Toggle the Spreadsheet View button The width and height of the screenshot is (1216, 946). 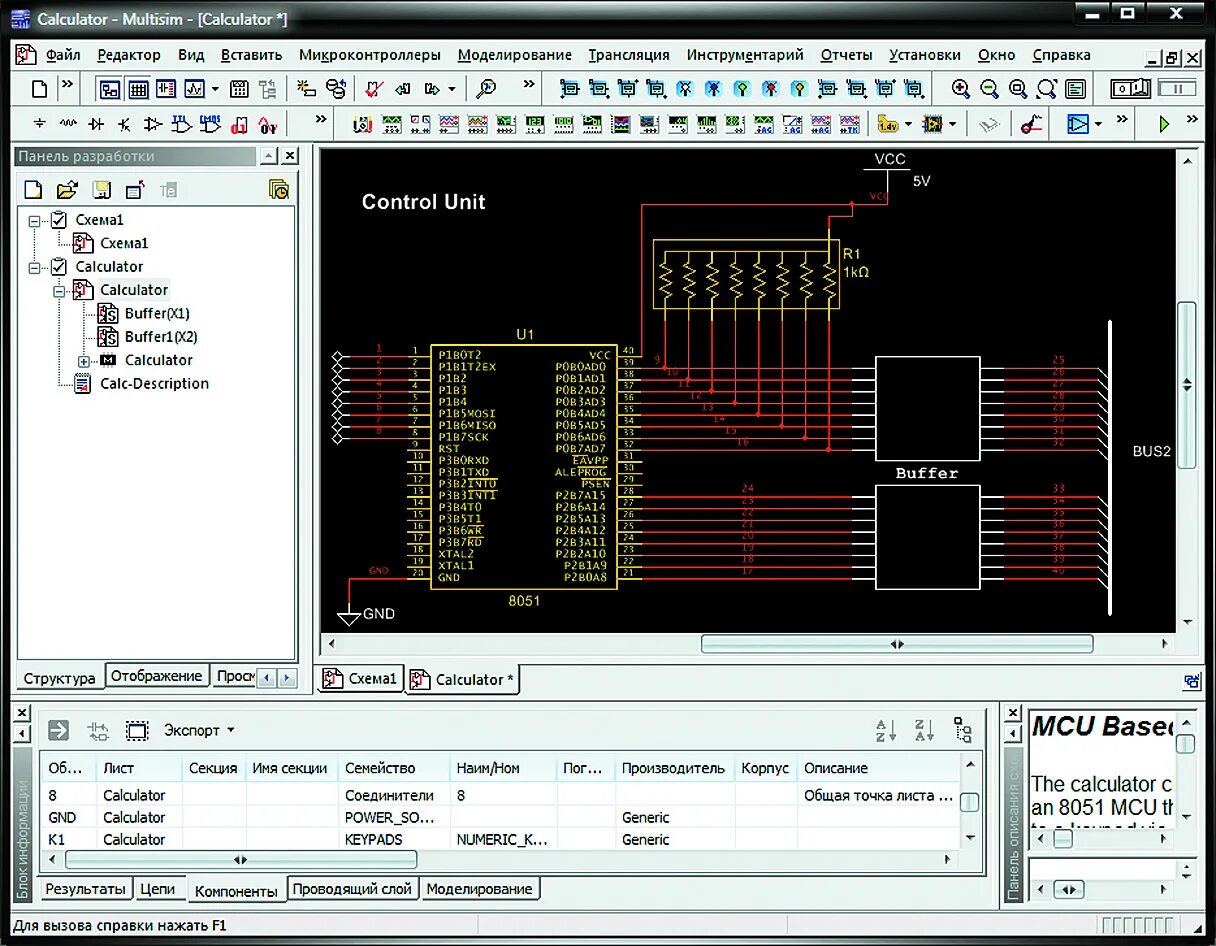(x=139, y=89)
